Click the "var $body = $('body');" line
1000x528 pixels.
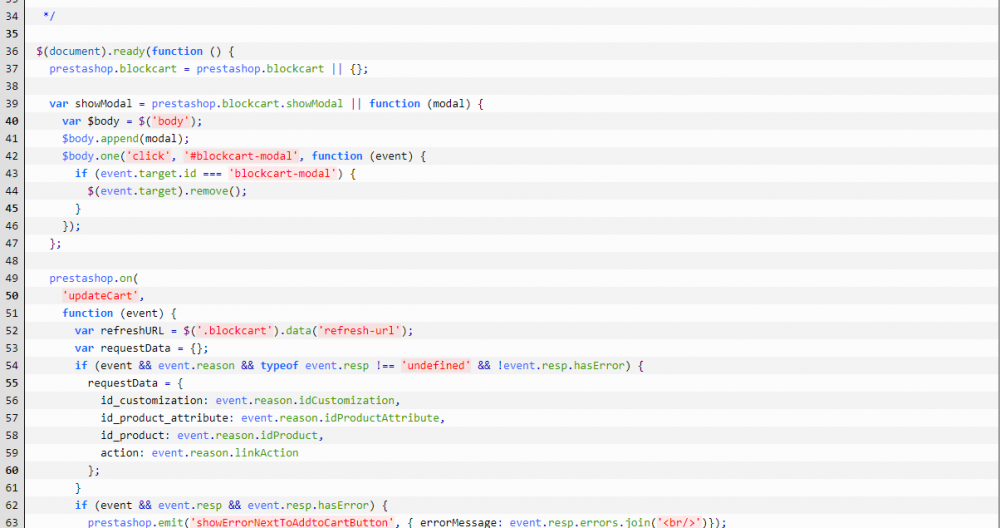click(132, 121)
